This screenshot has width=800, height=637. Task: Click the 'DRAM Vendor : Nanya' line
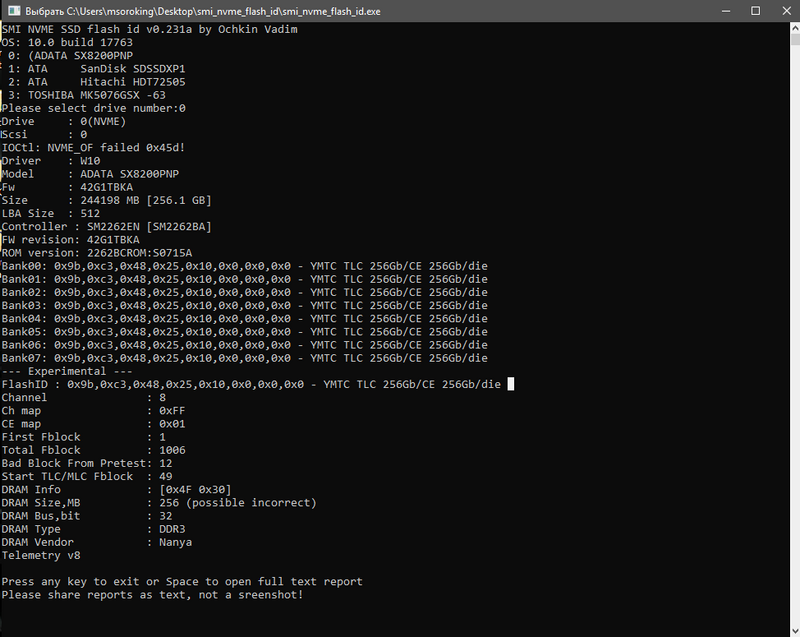pos(97,543)
